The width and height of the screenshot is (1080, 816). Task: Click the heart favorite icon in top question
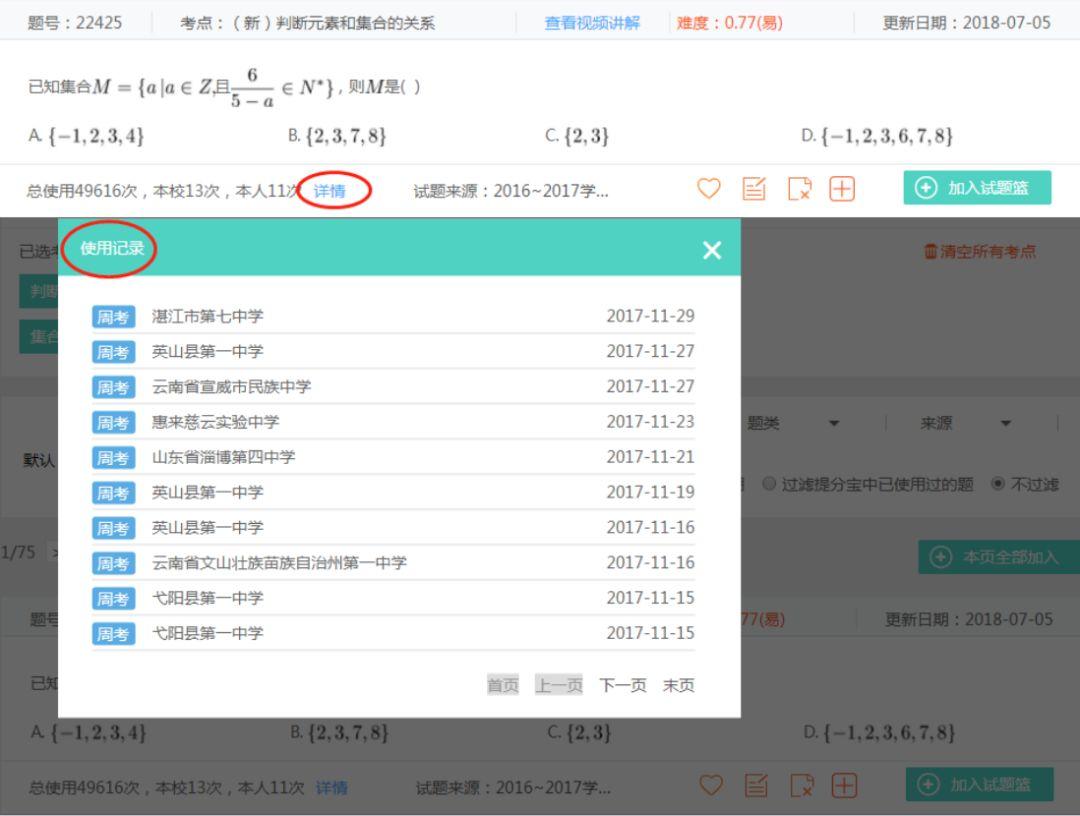pyautogui.click(x=708, y=190)
